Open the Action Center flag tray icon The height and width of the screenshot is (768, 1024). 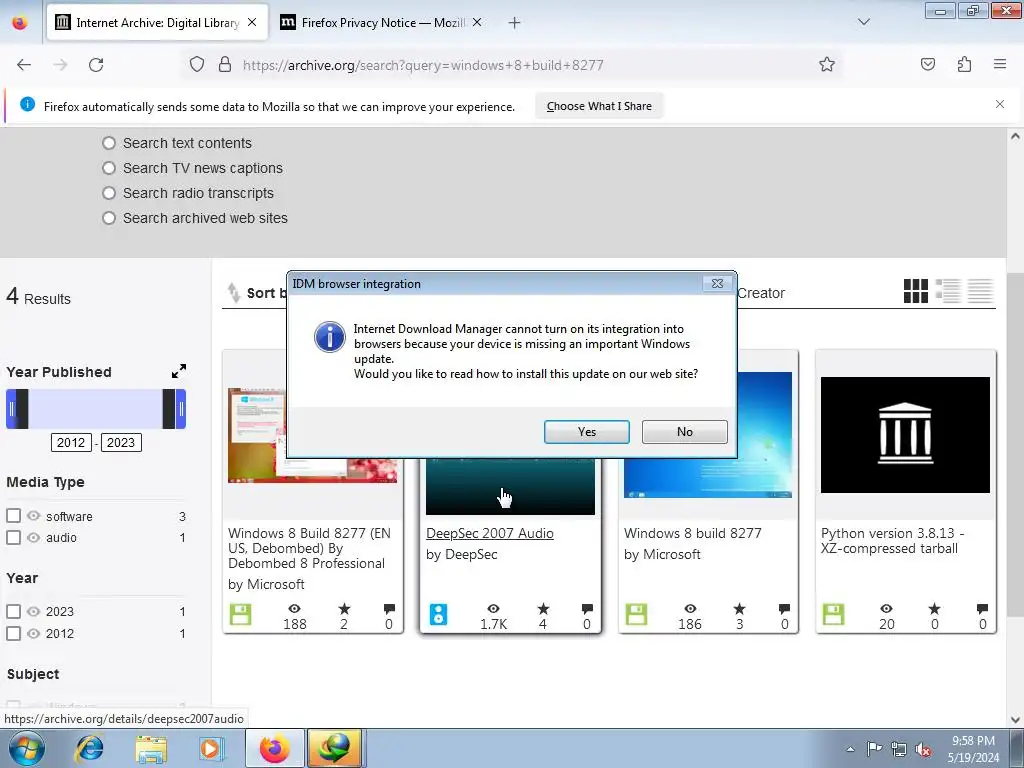[874, 749]
